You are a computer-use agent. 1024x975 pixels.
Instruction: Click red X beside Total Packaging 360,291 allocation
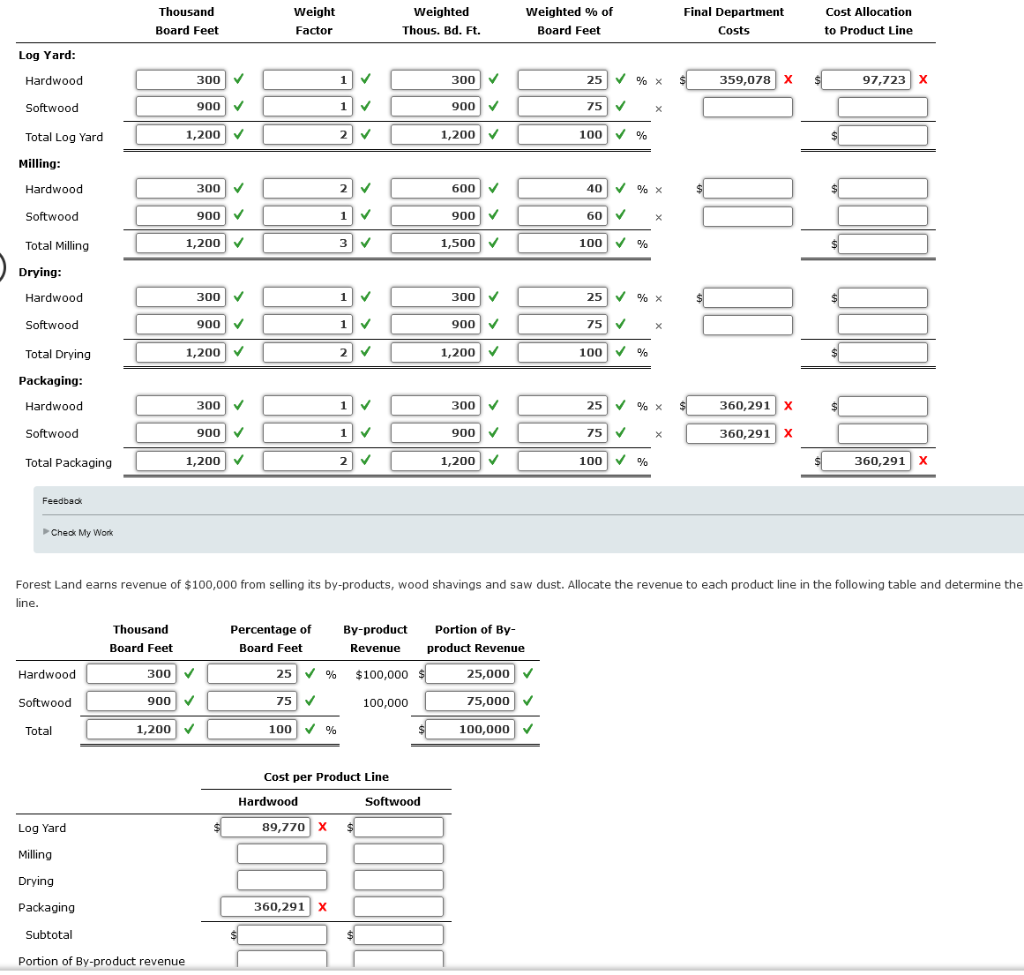coord(923,460)
